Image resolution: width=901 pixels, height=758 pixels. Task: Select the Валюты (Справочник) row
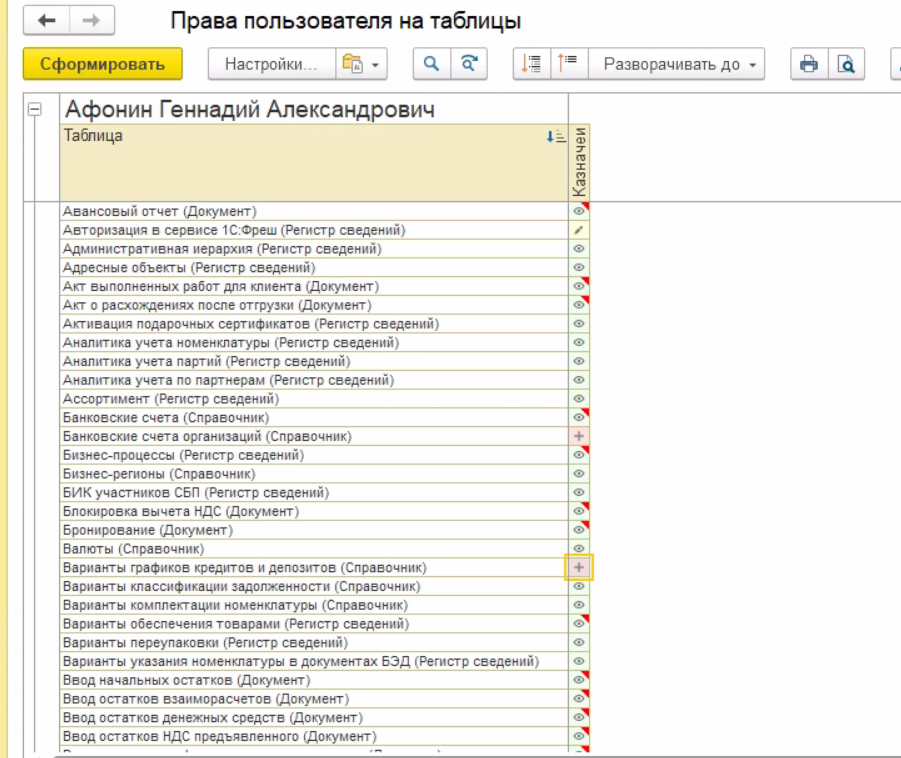click(x=134, y=549)
